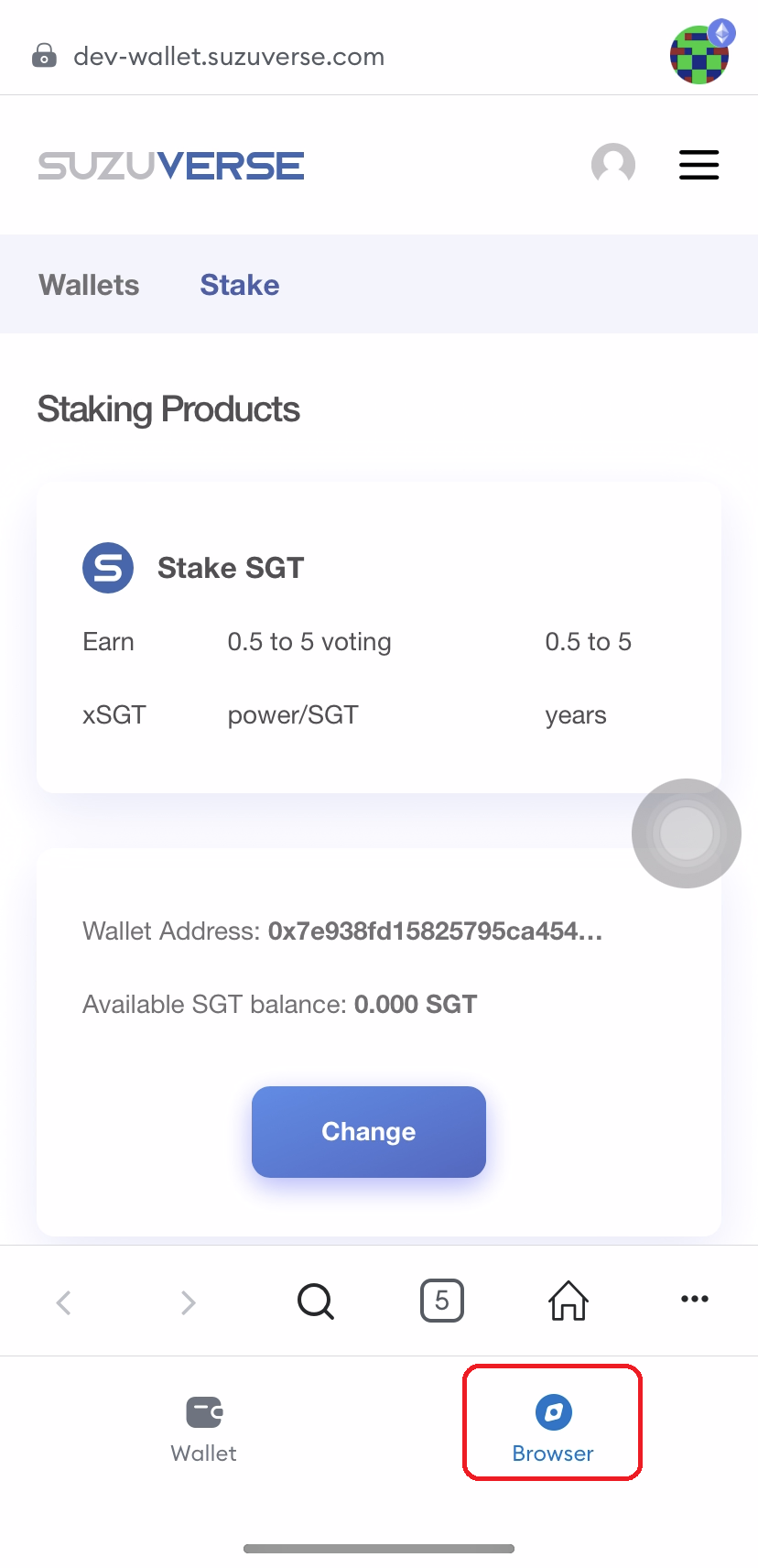Tap the dev-wallet.suzuverse.com address field
This screenshot has width=758, height=1568.
[x=229, y=57]
